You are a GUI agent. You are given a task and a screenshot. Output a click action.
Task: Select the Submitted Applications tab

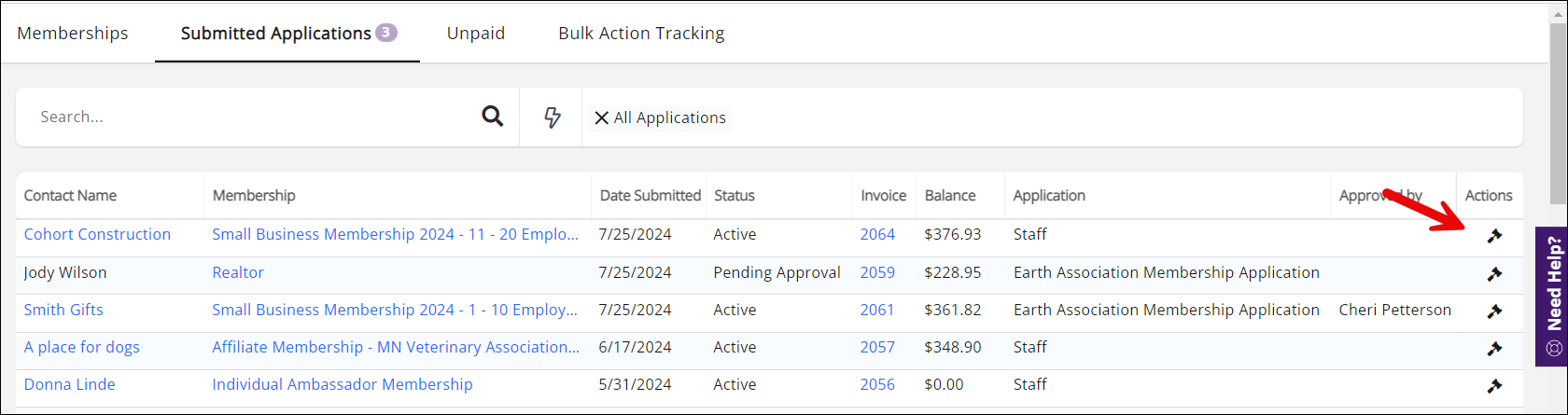(276, 34)
